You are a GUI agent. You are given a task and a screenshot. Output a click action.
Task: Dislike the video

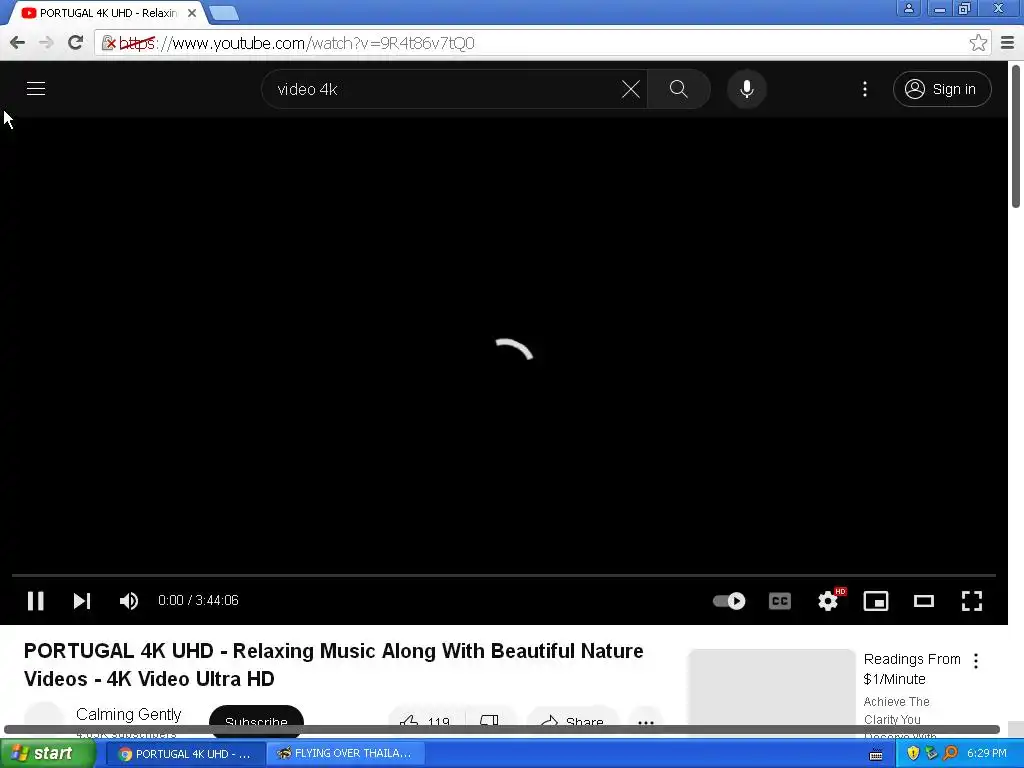tap(490, 722)
